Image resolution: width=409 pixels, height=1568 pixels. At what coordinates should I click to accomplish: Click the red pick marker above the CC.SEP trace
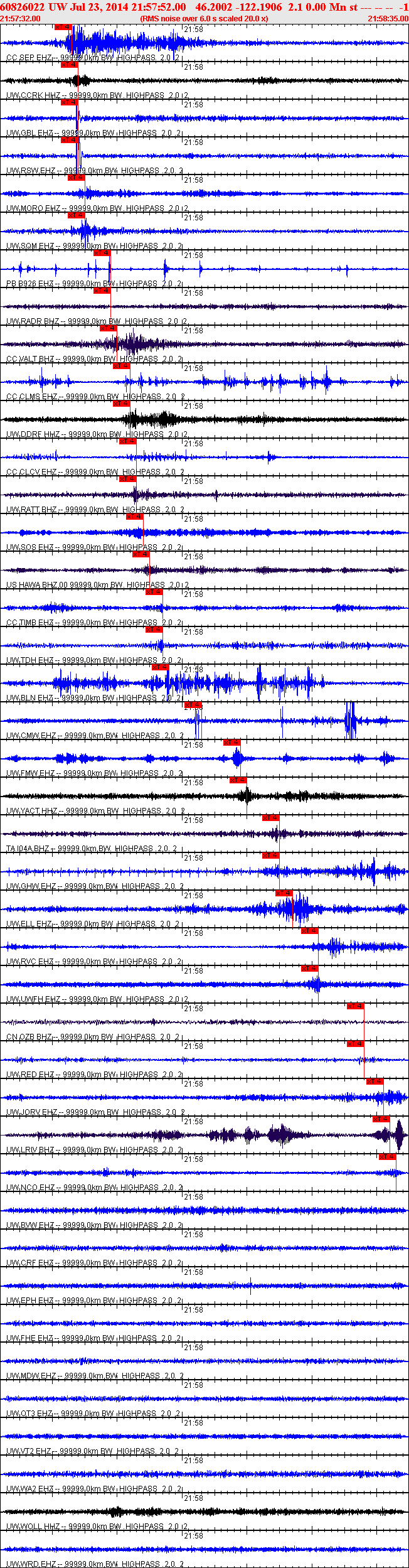[x=63, y=27]
